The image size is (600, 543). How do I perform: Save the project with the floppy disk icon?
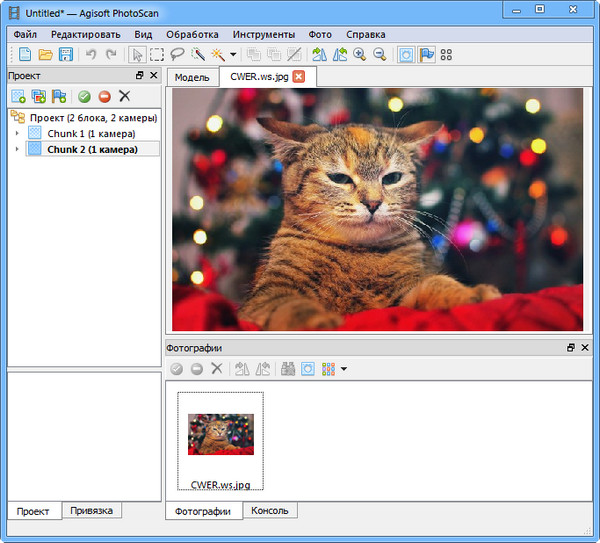point(66,54)
